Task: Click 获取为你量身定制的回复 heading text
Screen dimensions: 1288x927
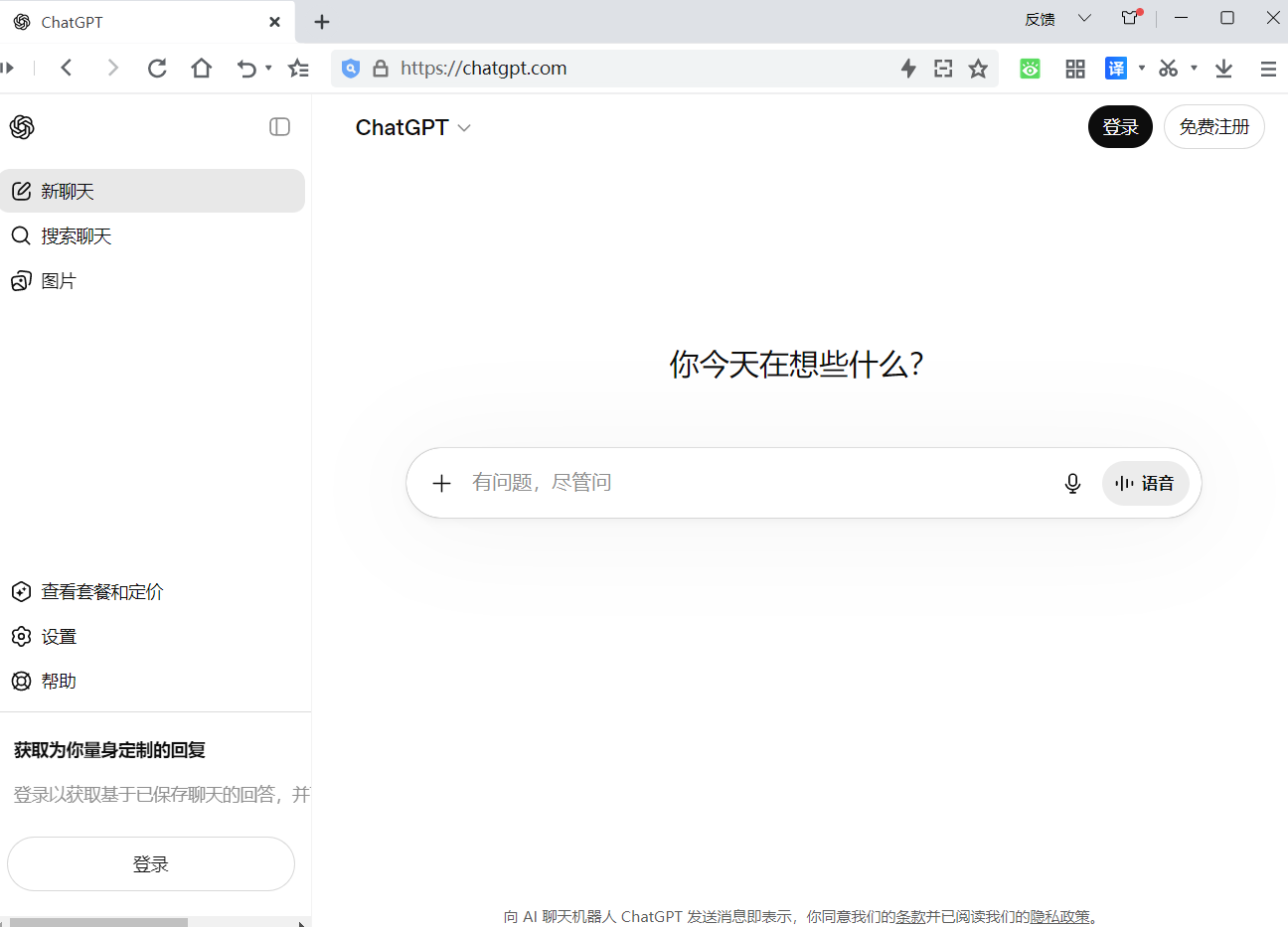Action: [109, 750]
